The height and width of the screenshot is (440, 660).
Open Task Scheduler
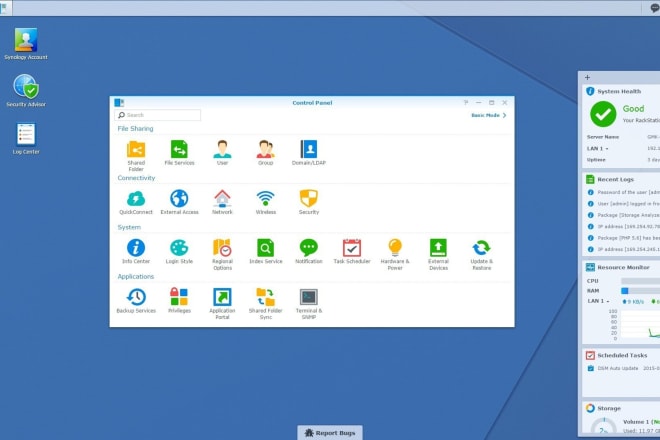tap(352, 251)
